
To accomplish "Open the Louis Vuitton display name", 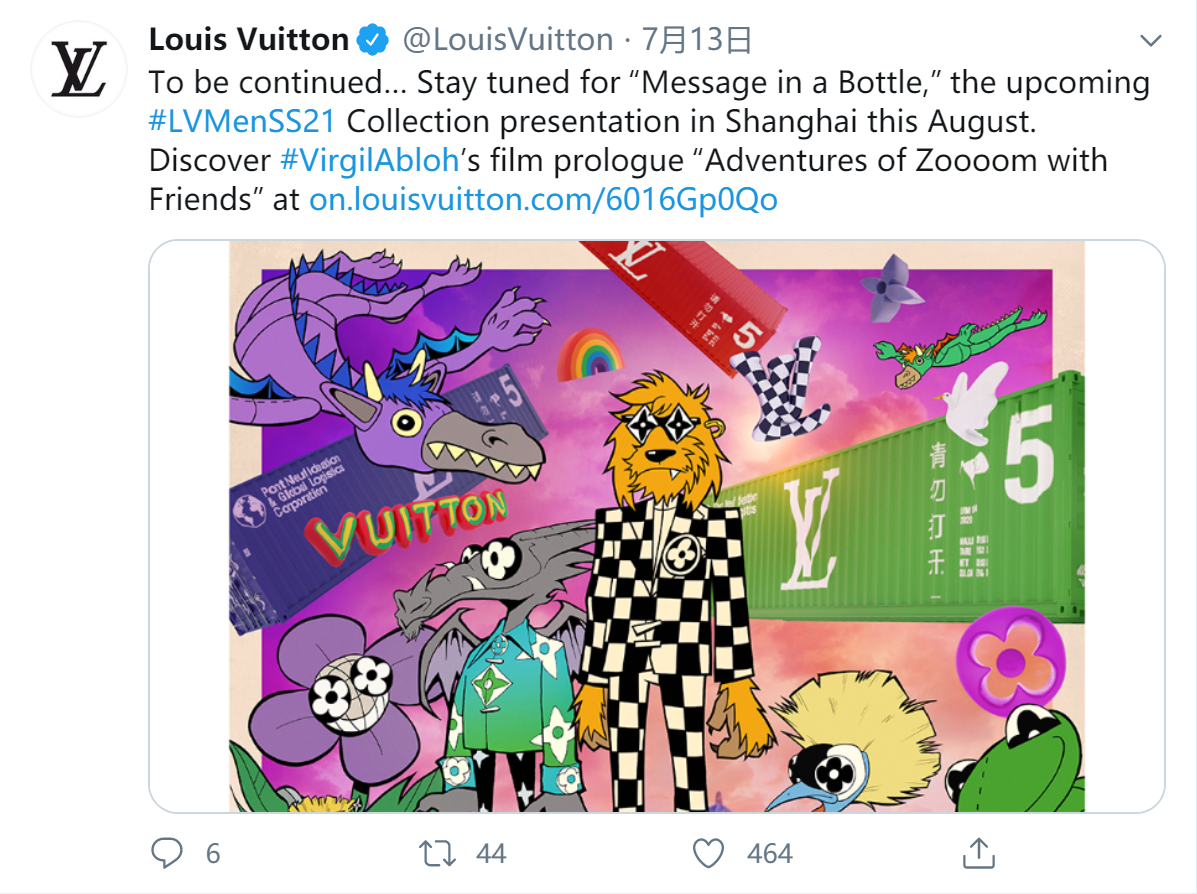I will click(x=249, y=40).
